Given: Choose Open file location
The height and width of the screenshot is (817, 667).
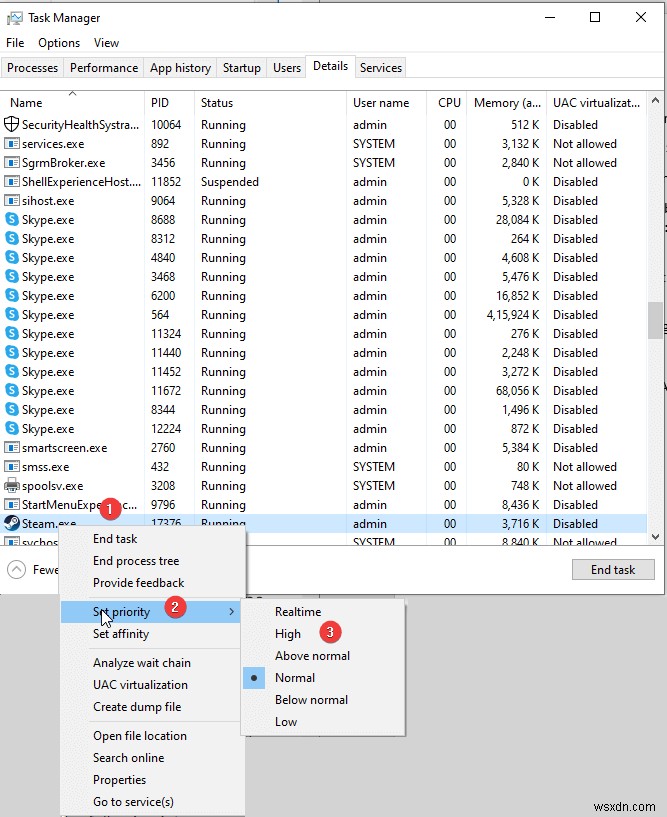Looking at the screenshot, I should [140, 736].
